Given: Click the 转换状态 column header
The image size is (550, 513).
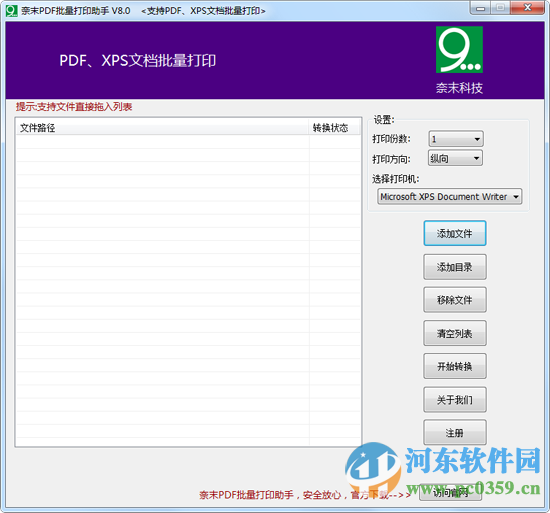Looking at the screenshot, I should (334, 128).
